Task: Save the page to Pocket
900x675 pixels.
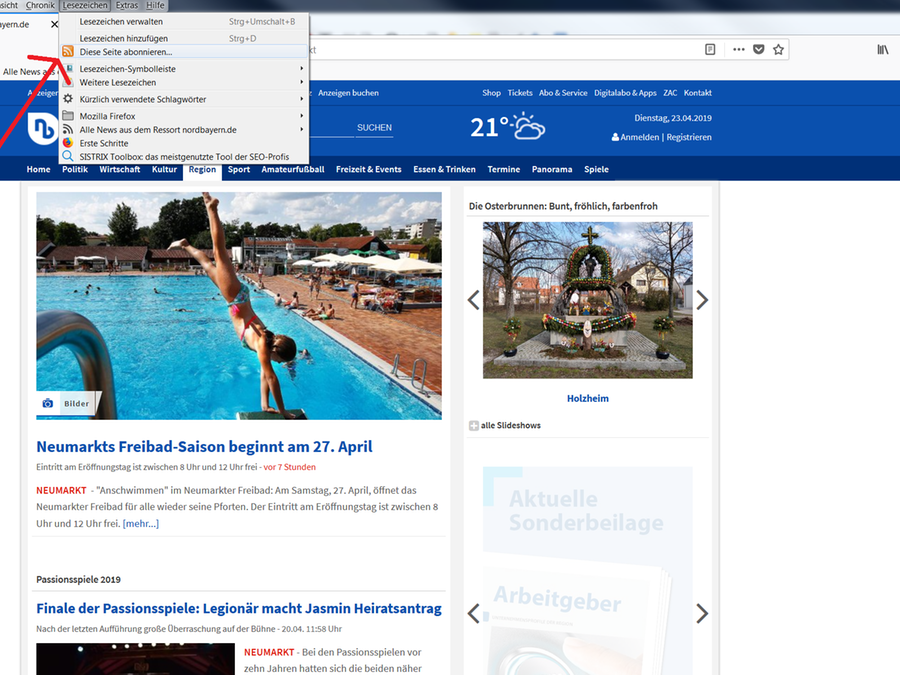Action: (758, 49)
